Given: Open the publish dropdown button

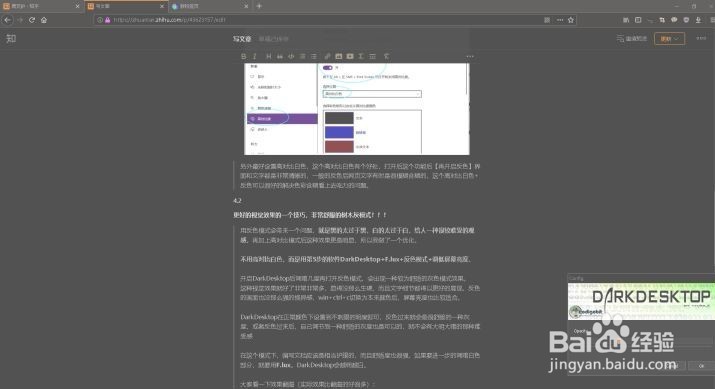Looking at the screenshot, I should pos(669,39).
